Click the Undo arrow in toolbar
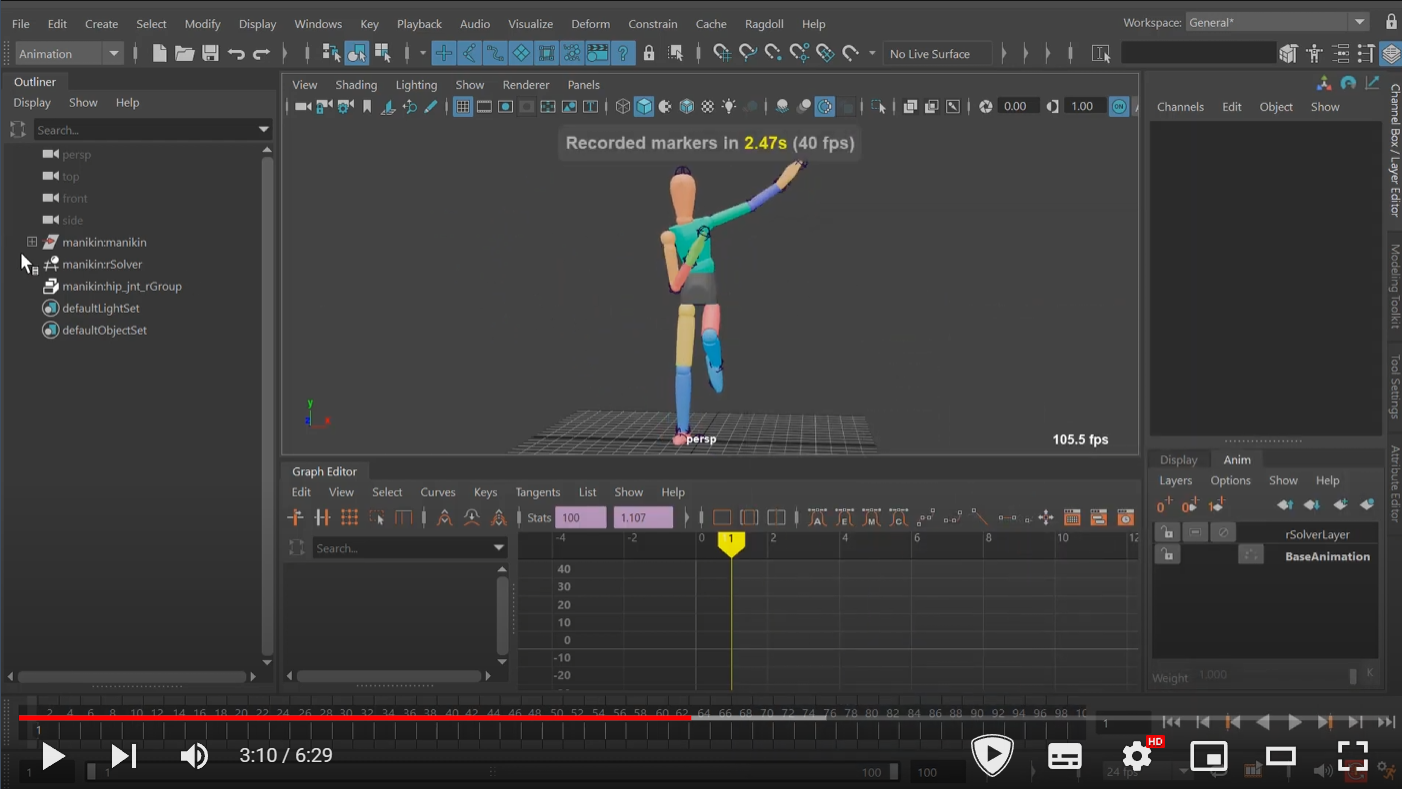The width and height of the screenshot is (1402, 789). click(236, 54)
